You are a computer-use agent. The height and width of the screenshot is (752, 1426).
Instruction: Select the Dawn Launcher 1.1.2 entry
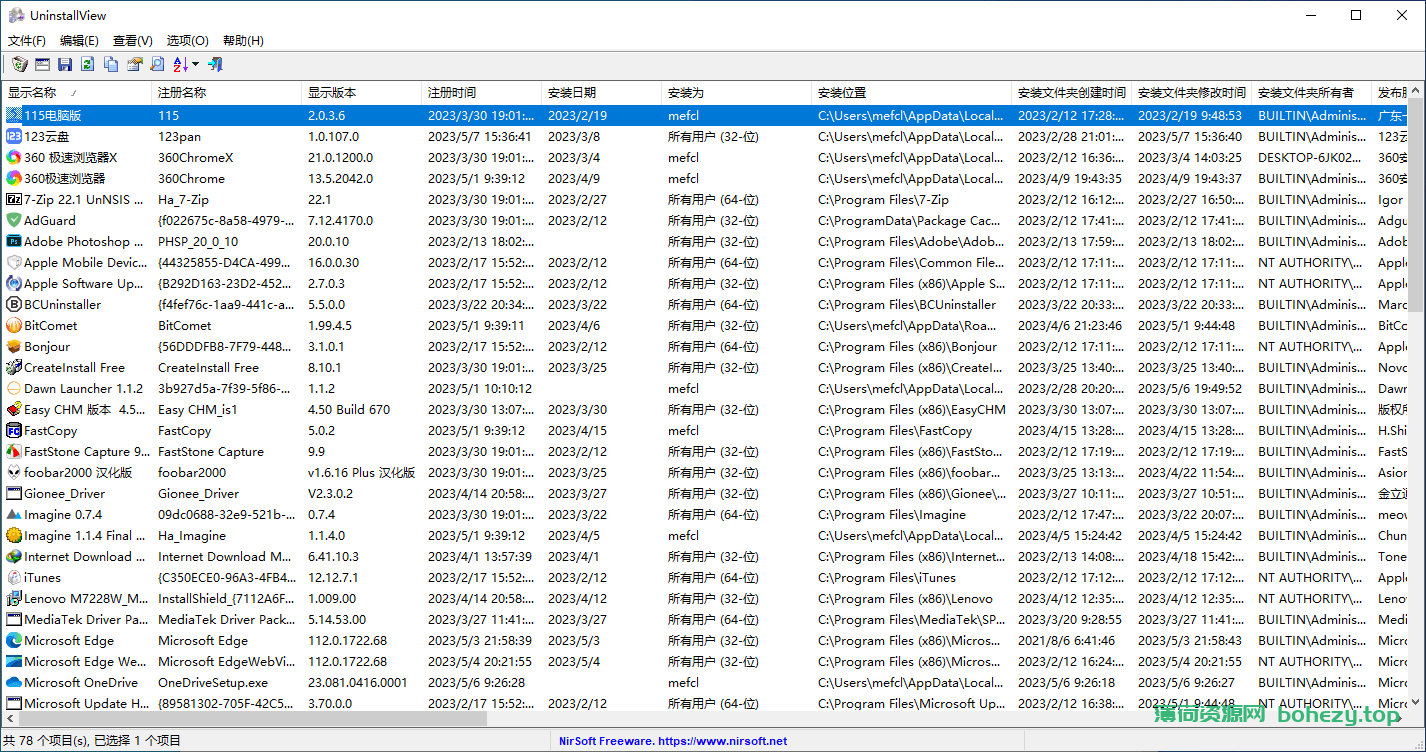coord(84,388)
